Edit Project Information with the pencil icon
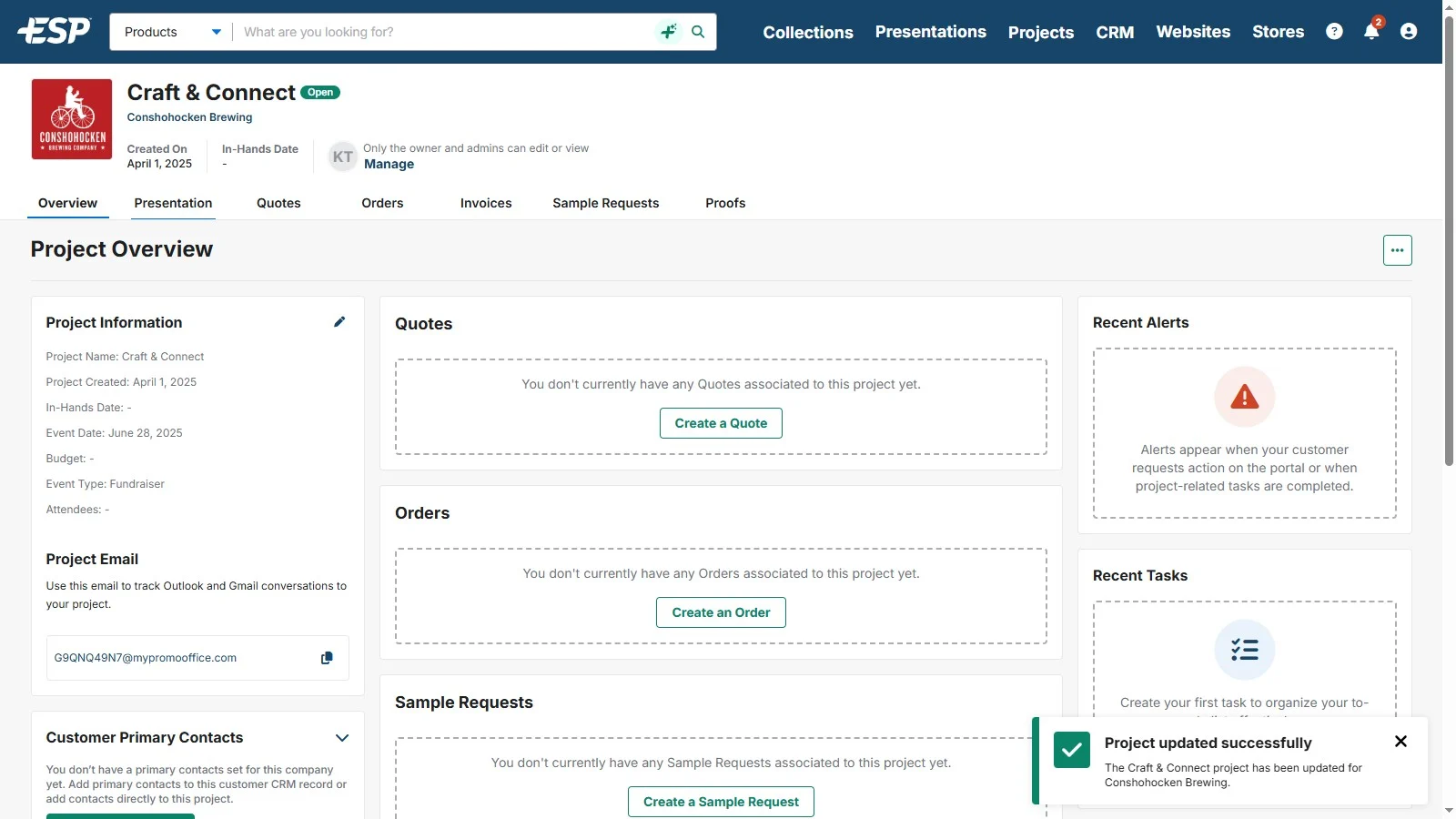 [x=339, y=322]
